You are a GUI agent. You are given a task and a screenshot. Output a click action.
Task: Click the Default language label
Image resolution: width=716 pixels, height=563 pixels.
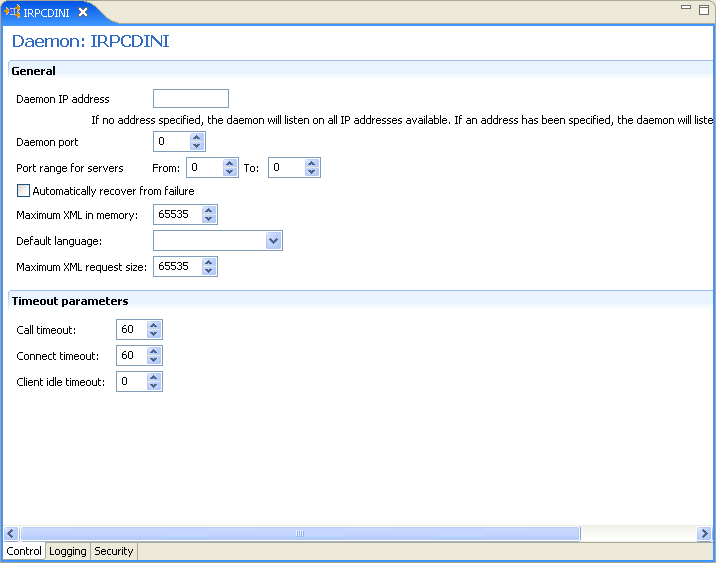(59, 241)
